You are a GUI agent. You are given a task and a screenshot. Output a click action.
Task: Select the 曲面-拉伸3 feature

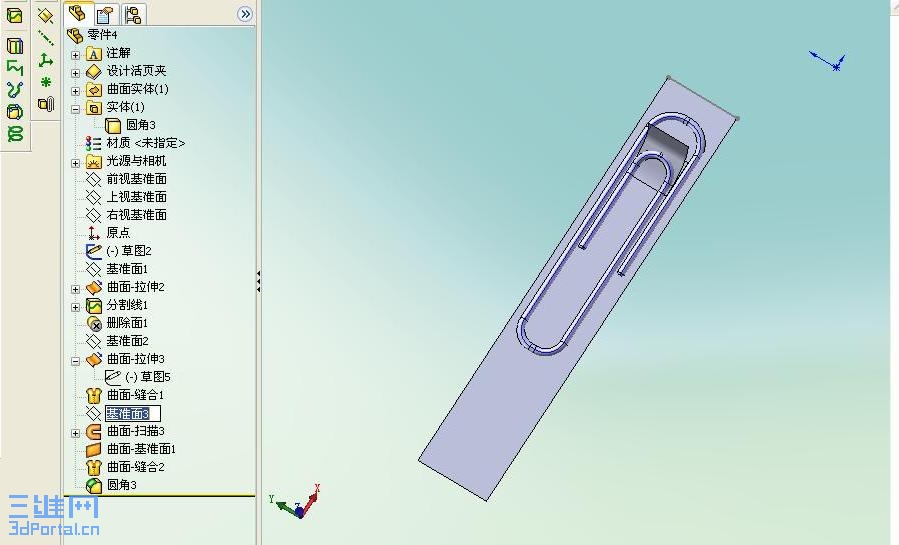coord(136,359)
